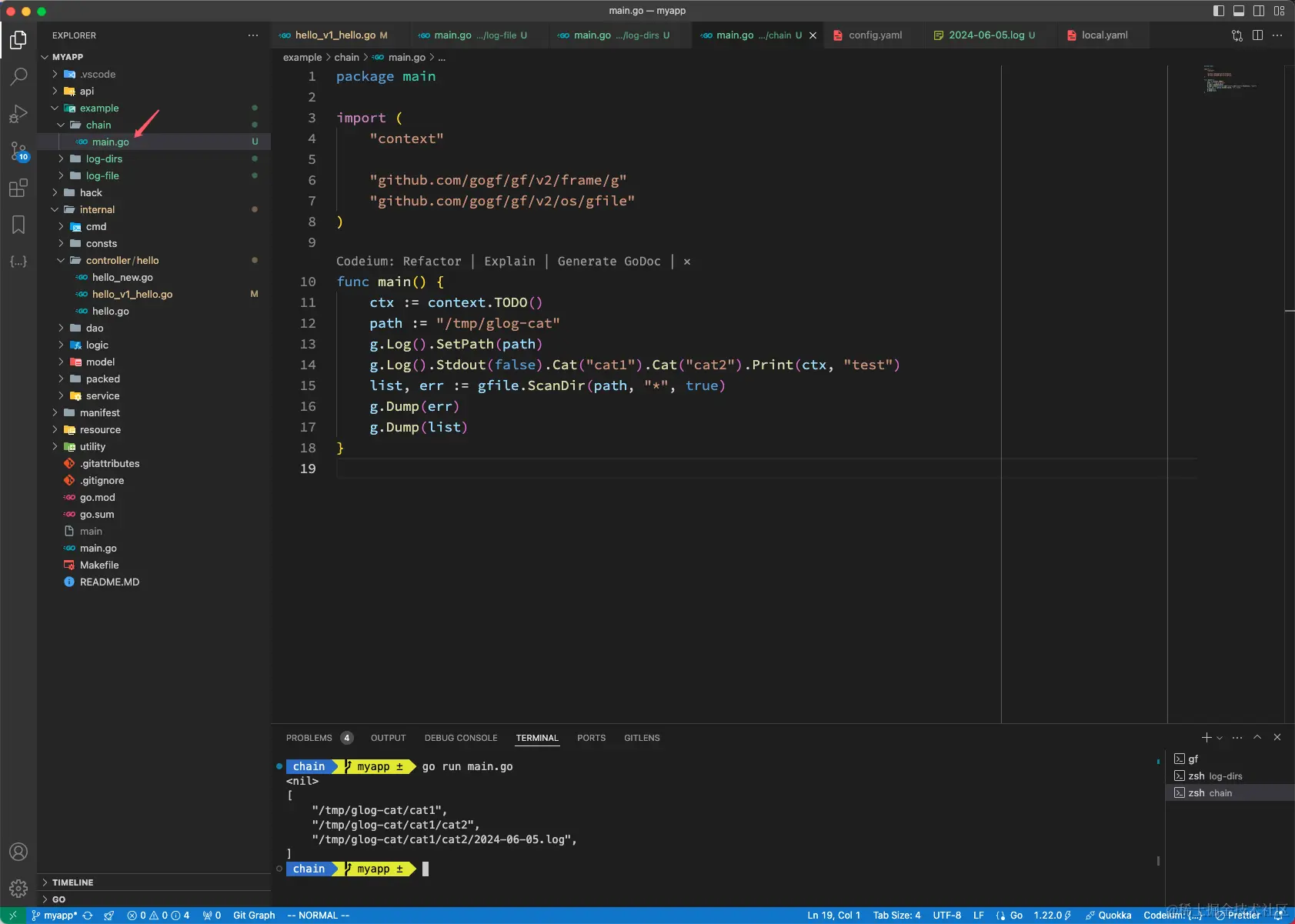Expand the log-file folder
The height and width of the screenshot is (924, 1295).
(x=61, y=175)
